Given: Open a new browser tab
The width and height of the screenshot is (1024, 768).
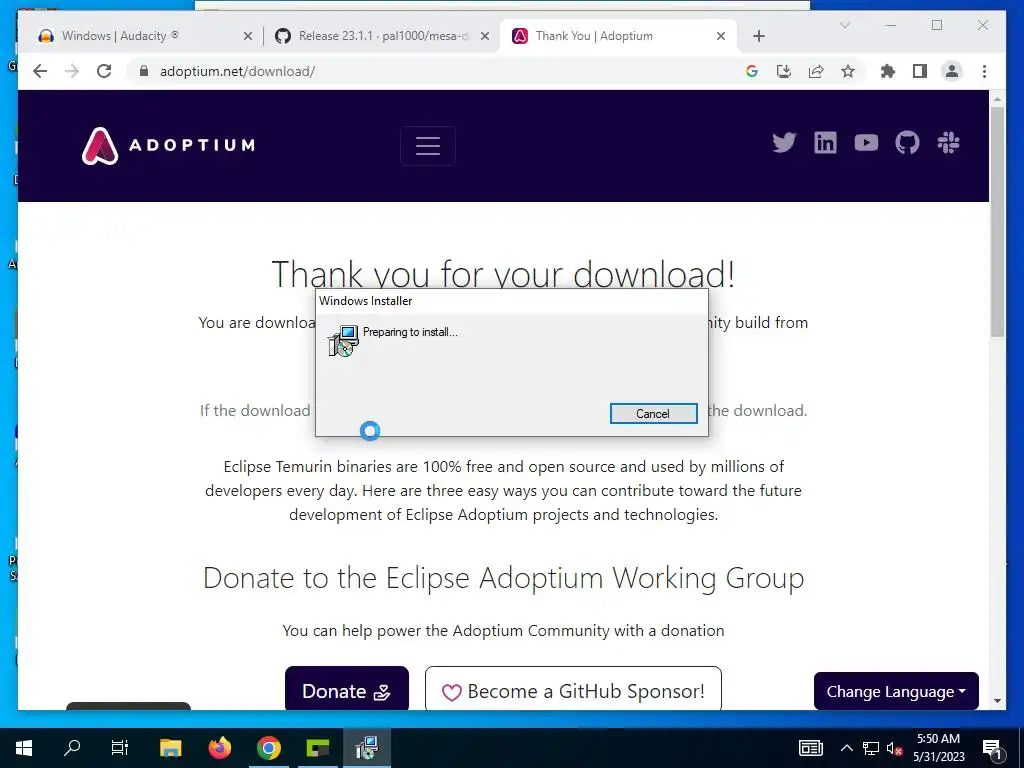Looking at the screenshot, I should 758,36.
